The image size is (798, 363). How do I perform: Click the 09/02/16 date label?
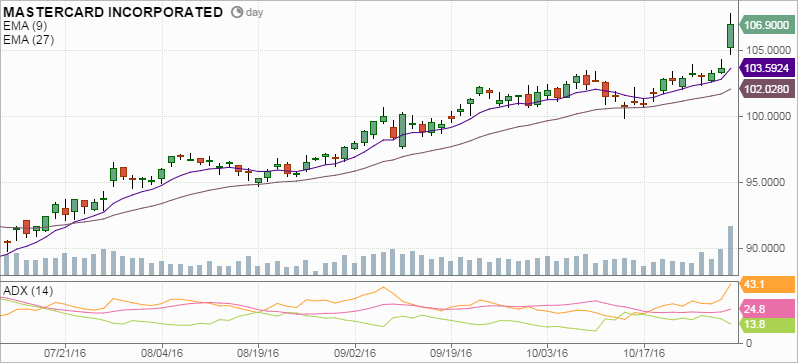pyautogui.click(x=355, y=353)
